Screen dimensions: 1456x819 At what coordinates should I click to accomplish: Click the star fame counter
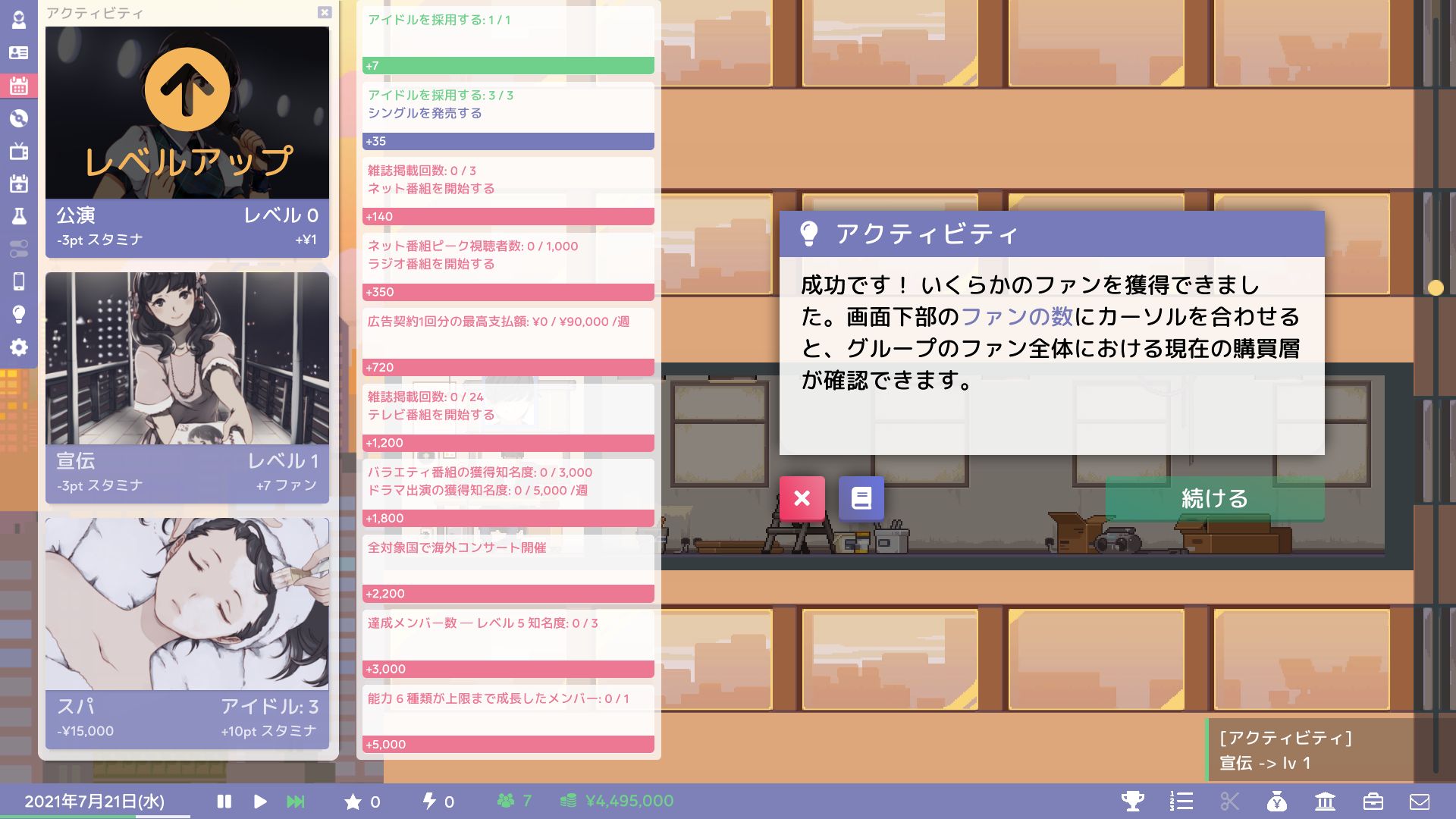coord(362,802)
